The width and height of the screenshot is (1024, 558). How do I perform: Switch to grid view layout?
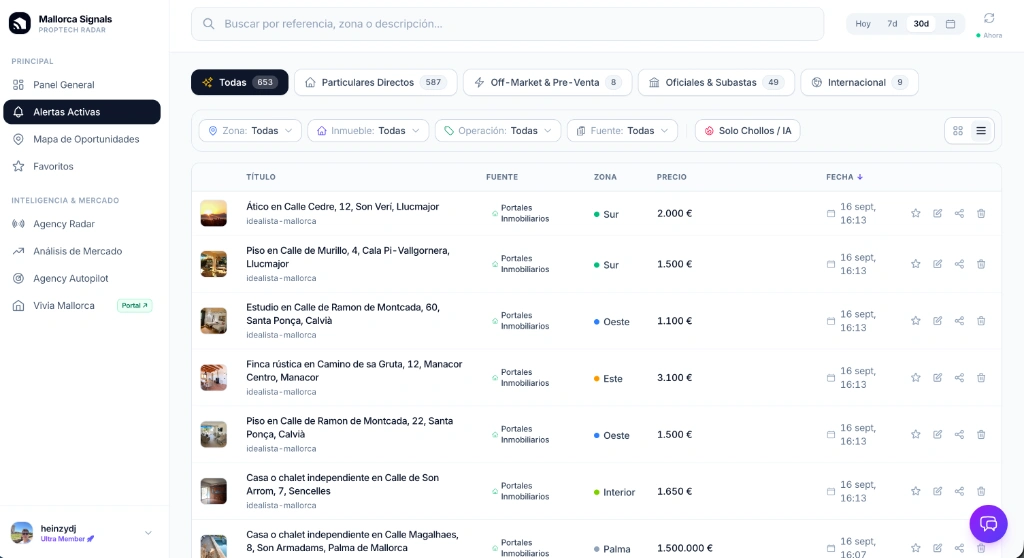tap(958, 131)
